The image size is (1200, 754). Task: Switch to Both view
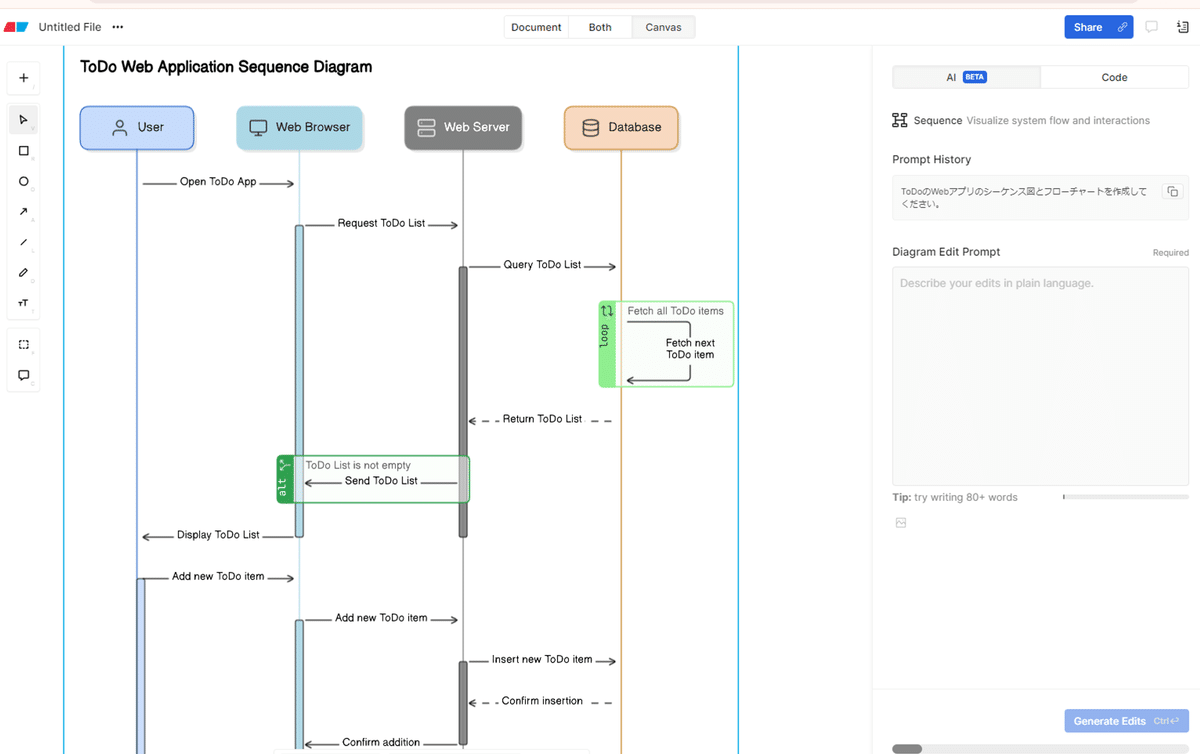click(600, 27)
